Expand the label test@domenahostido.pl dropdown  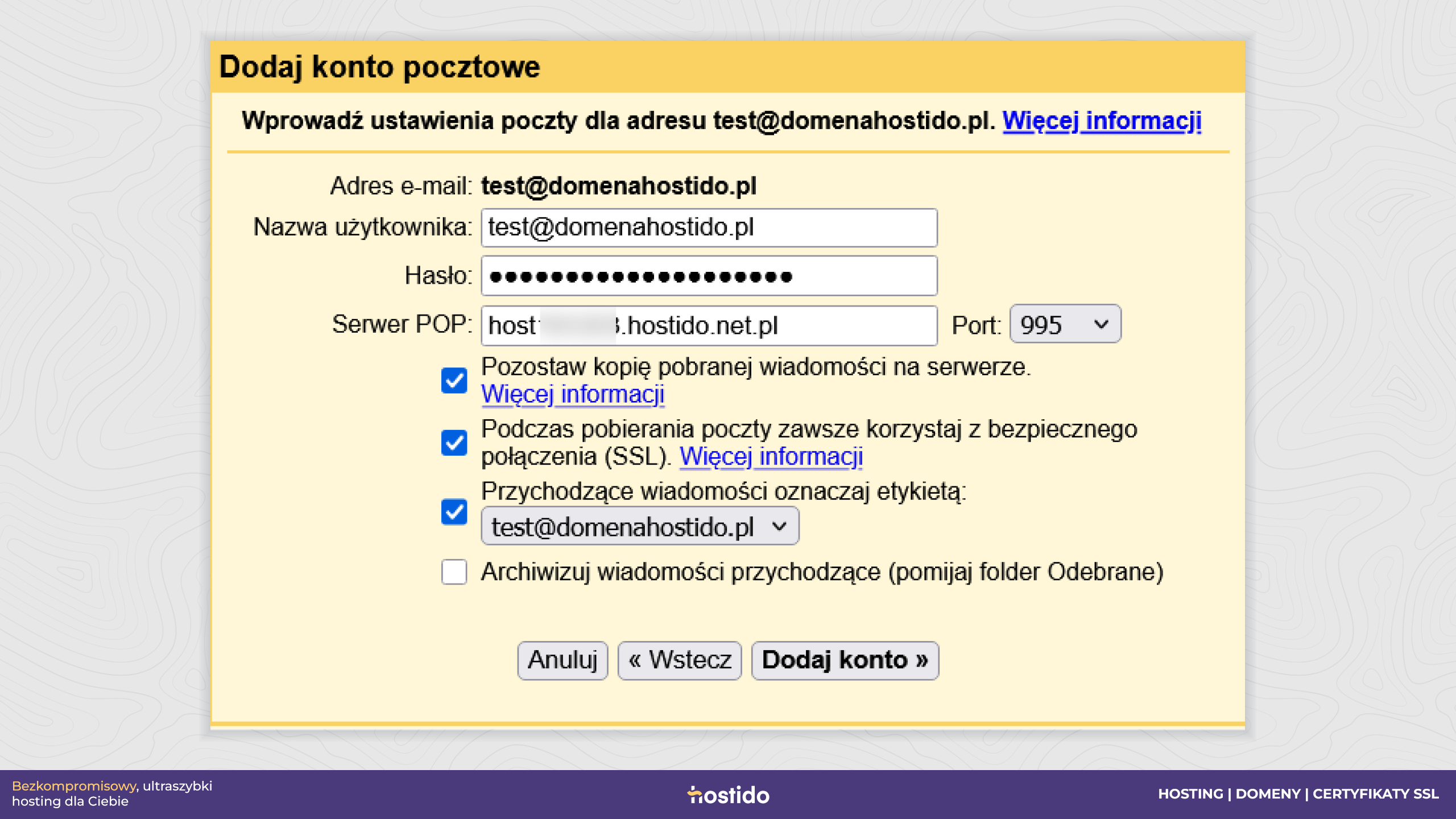pos(640,527)
